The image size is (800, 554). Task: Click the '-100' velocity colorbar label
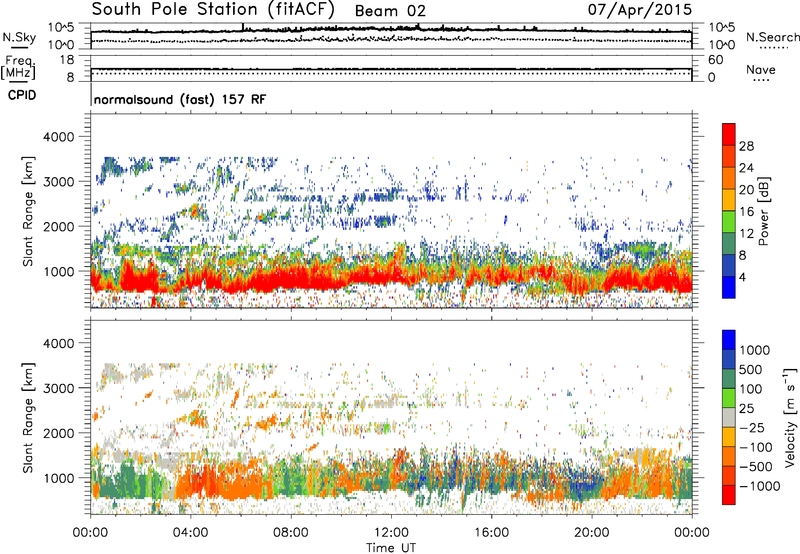tap(756, 447)
